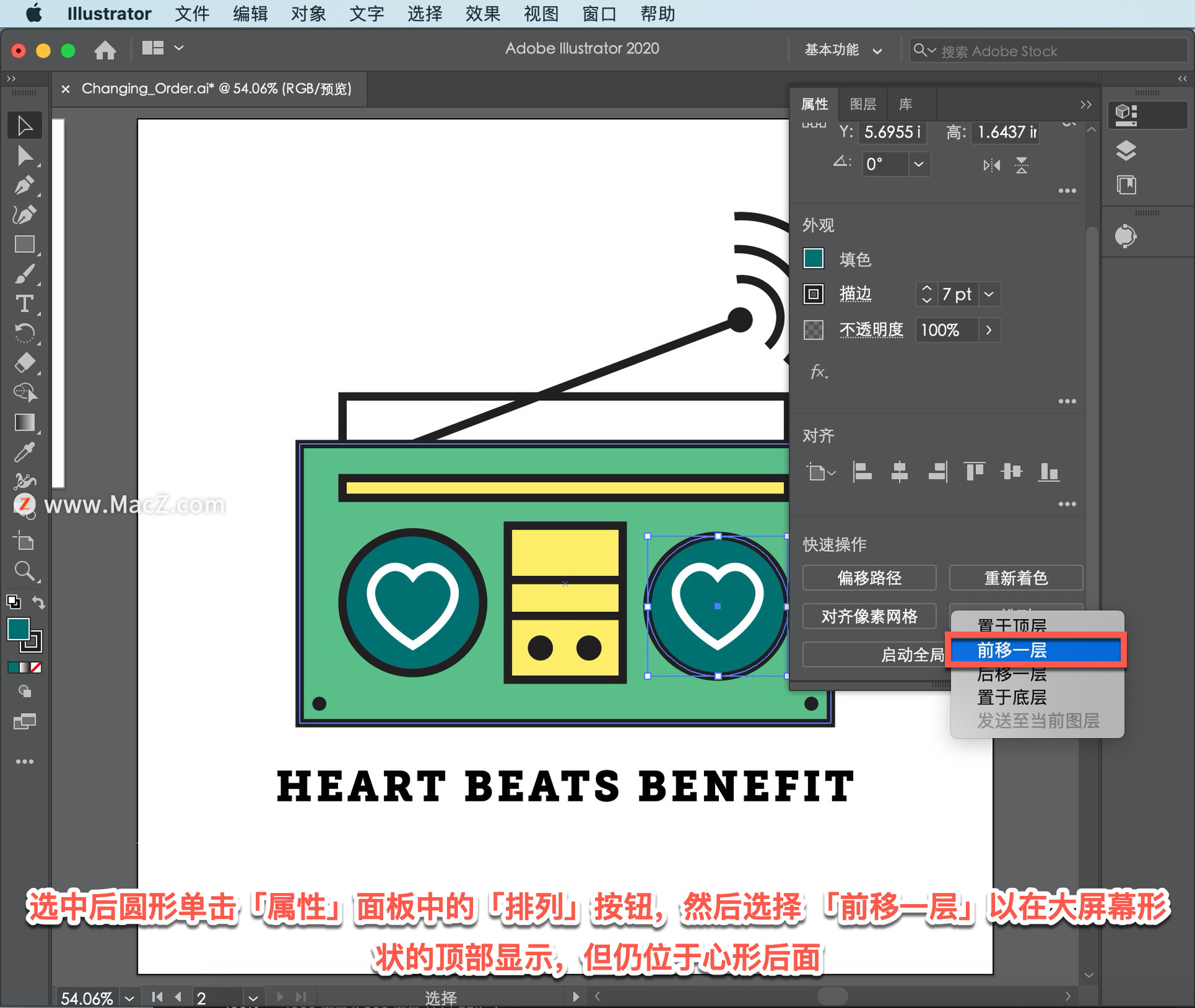Screen dimensions: 1195x1008
Task: Open the 基本功能 workspace dropdown
Action: 843,50
